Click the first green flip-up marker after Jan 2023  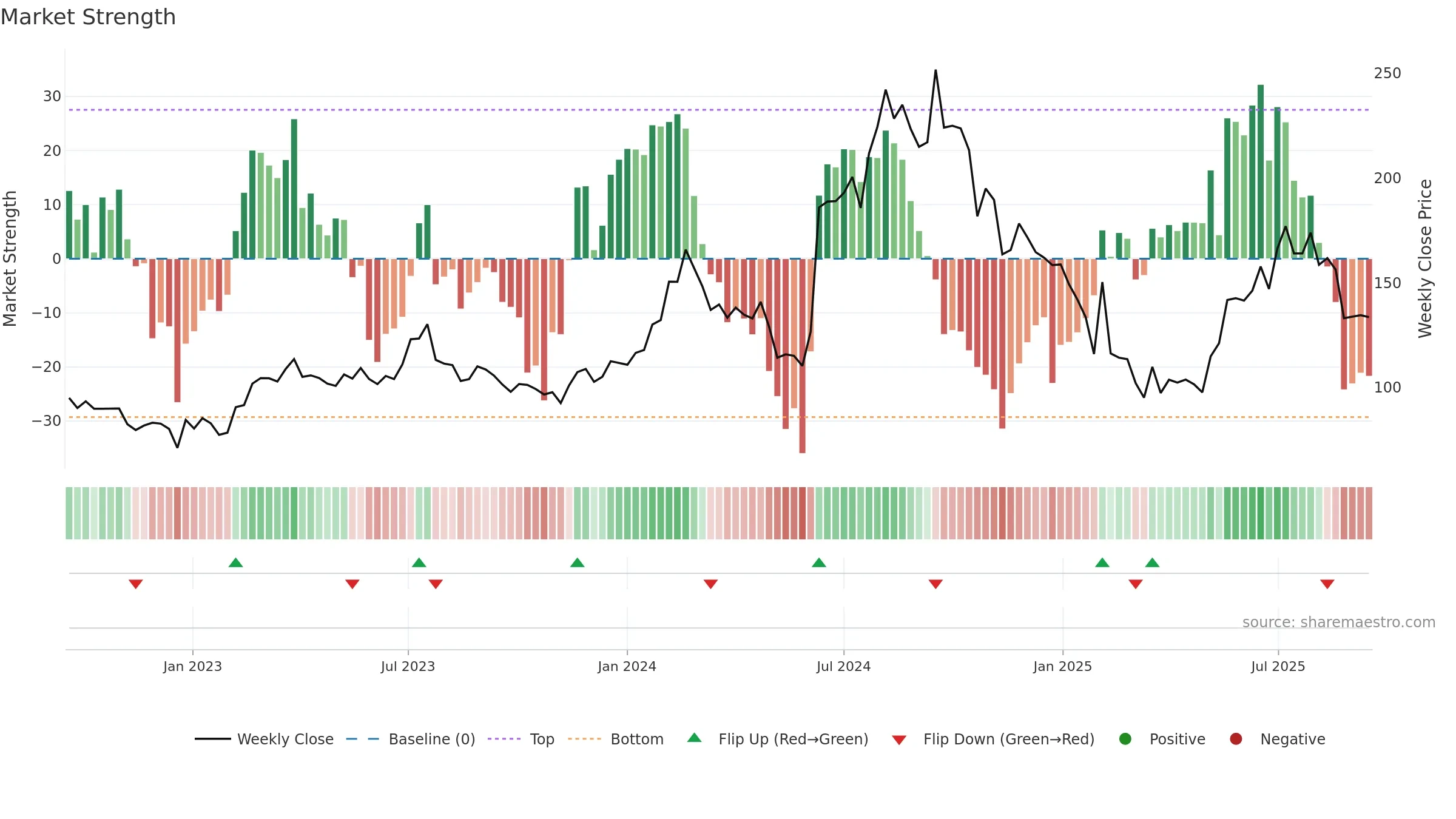click(236, 562)
